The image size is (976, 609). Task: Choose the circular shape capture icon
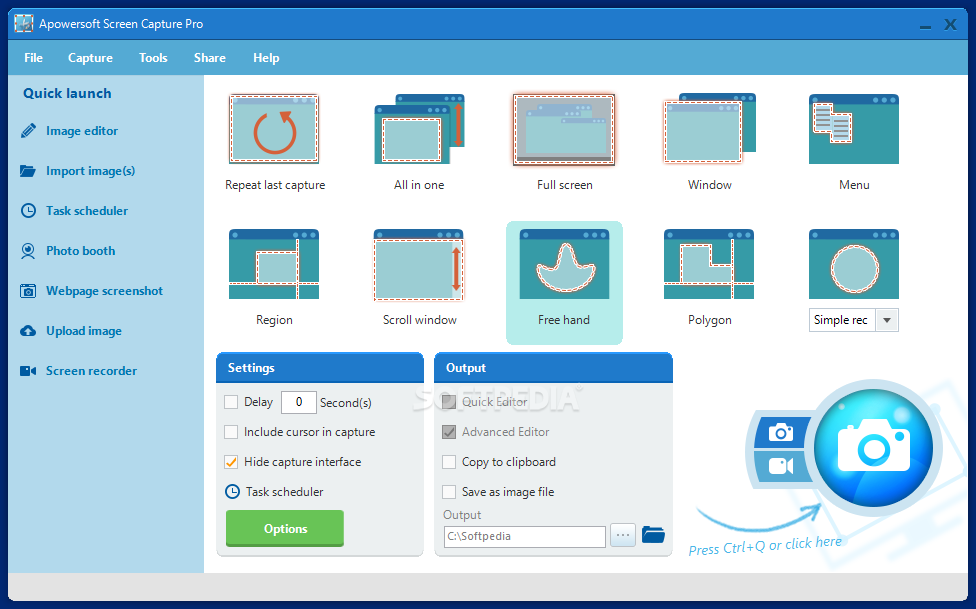click(x=853, y=265)
